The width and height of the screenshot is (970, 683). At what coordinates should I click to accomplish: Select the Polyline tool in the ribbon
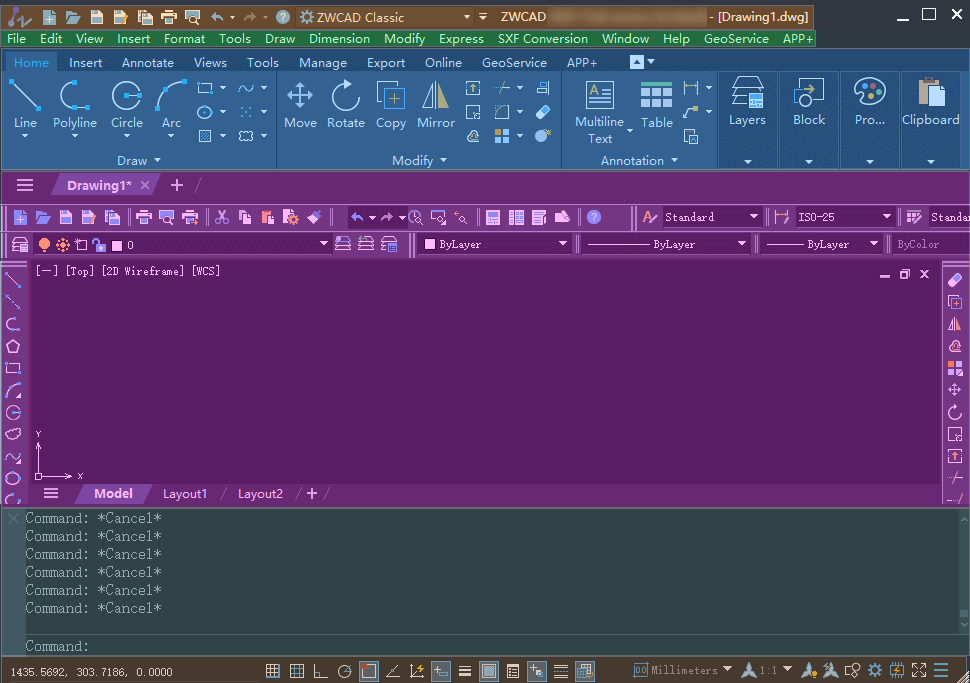coord(75,104)
